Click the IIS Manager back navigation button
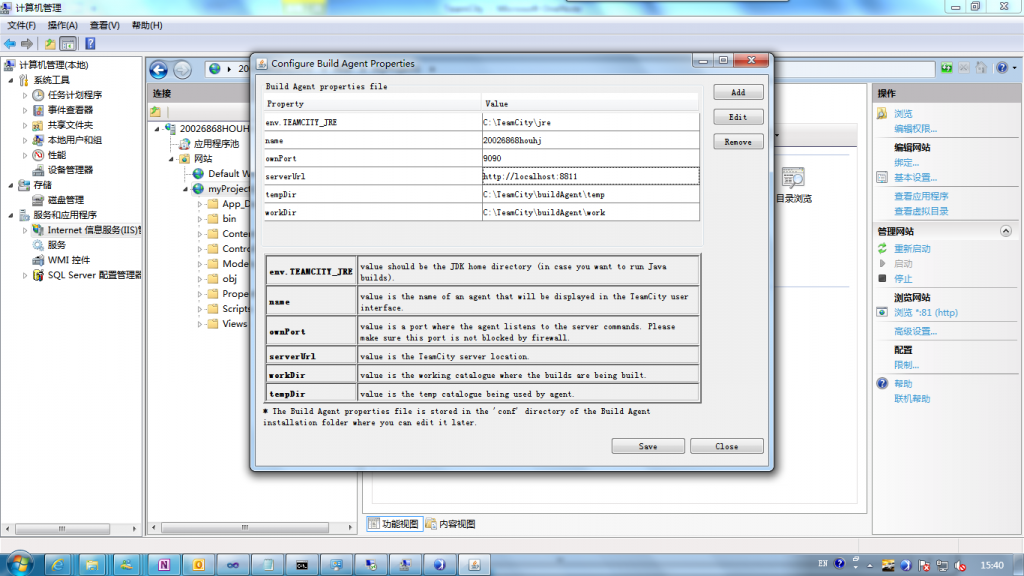The height and width of the screenshot is (576, 1024). 159,69
